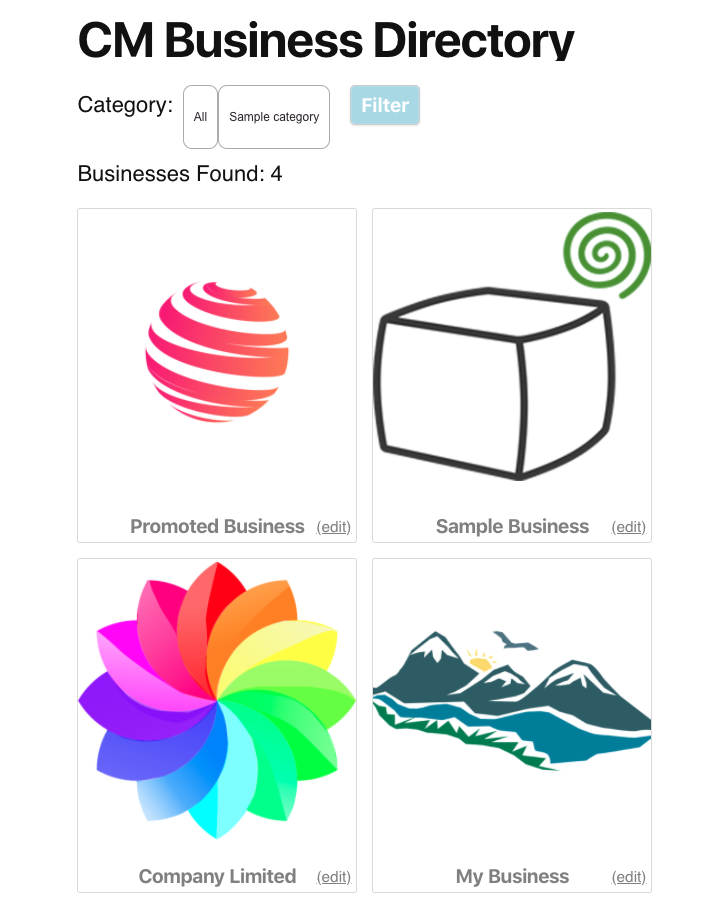Edit the Promoted Business listing
Image resolution: width=708 pixels, height=920 pixels.
tap(334, 527)
